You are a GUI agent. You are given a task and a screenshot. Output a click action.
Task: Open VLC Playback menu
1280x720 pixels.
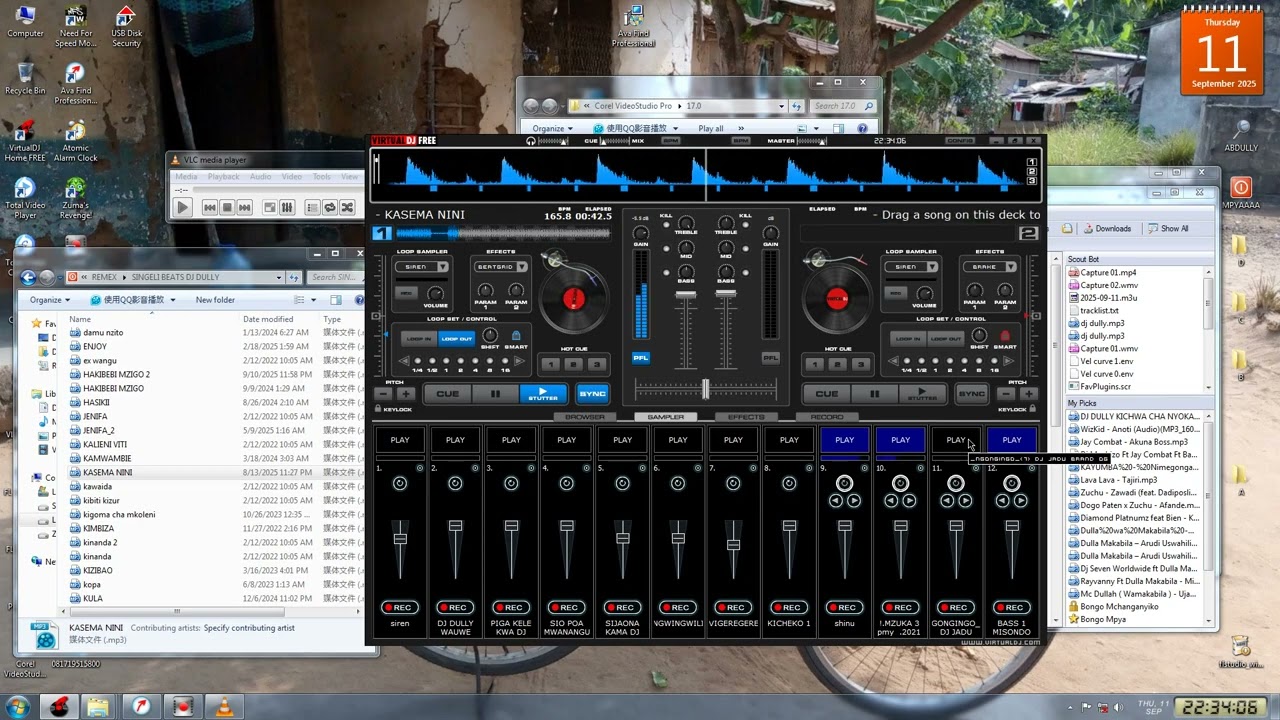point(223,177)
